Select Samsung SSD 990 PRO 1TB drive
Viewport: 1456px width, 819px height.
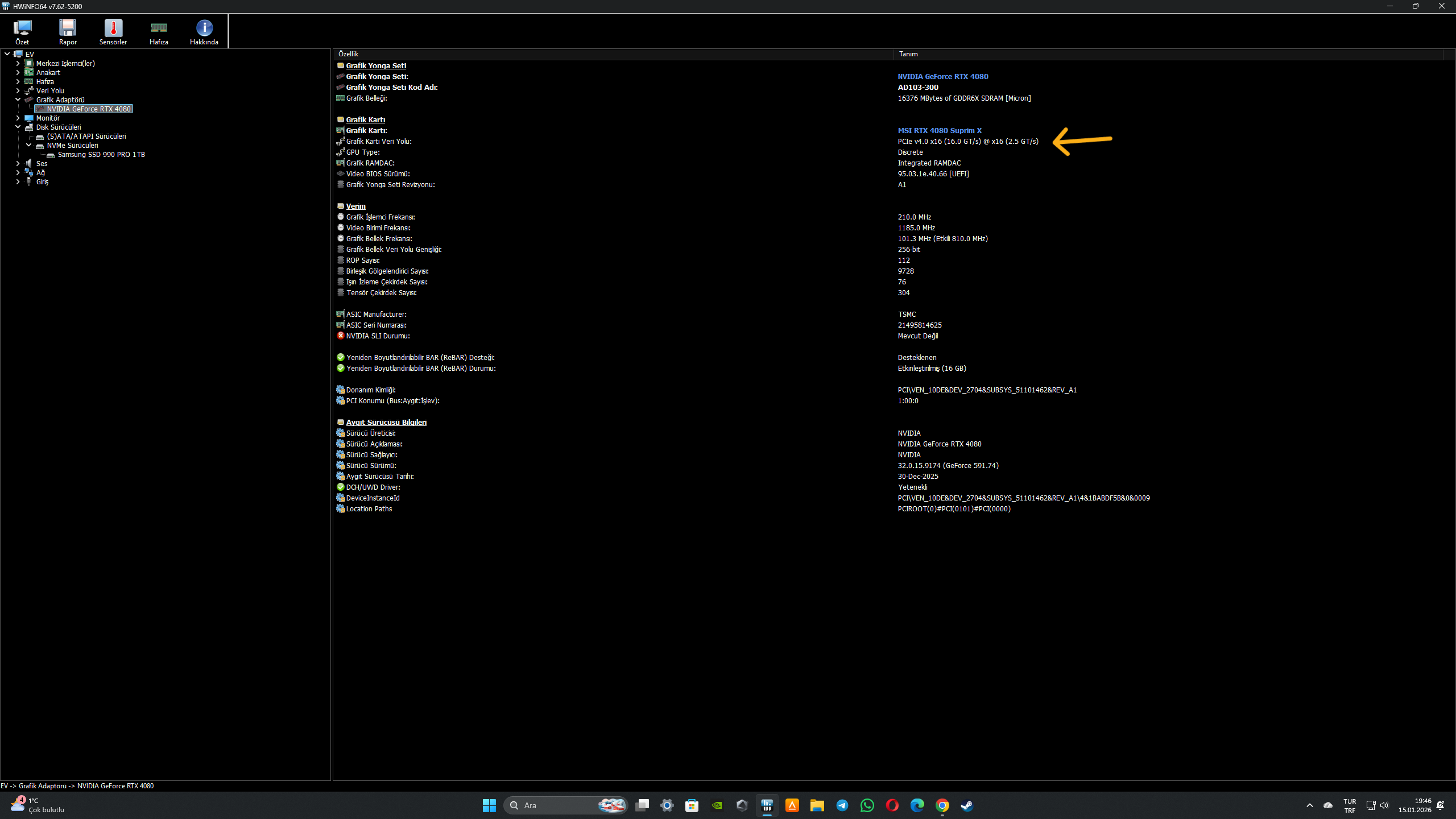(x=101, y=154)
